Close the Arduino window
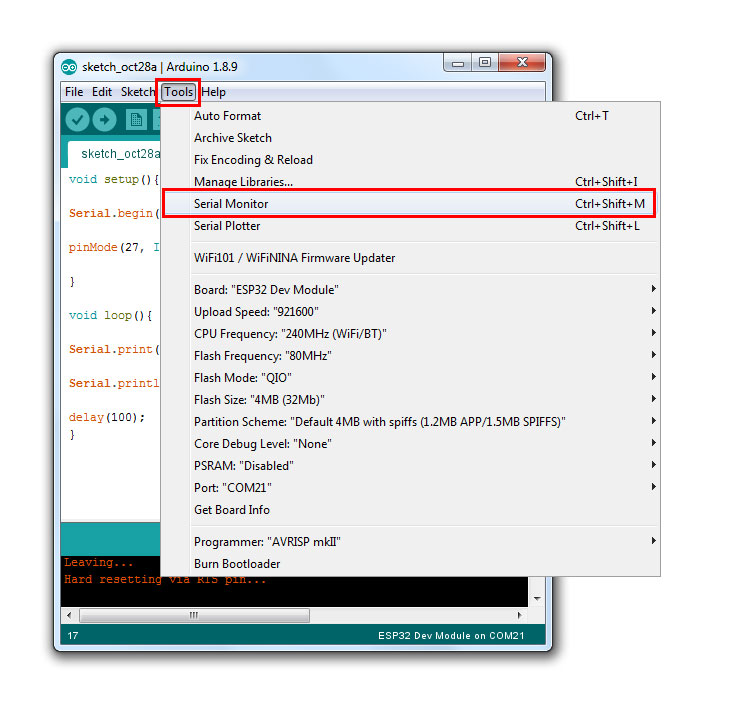Screen dimensions: 730x706 (x=522, y=63)
